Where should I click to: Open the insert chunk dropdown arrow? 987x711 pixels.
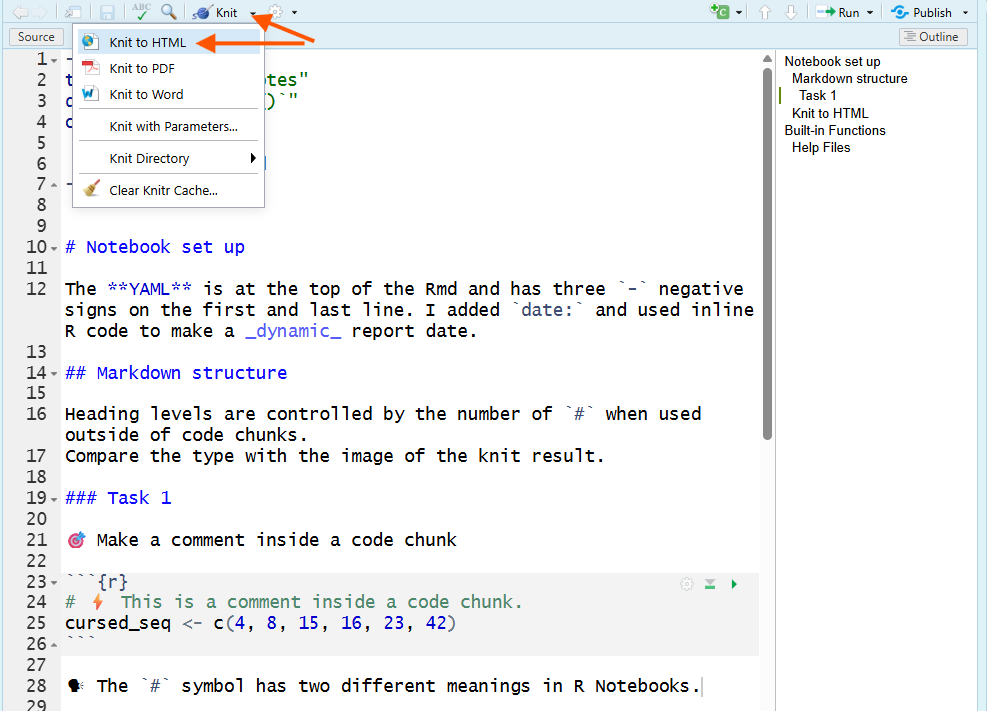click(739, 13)
